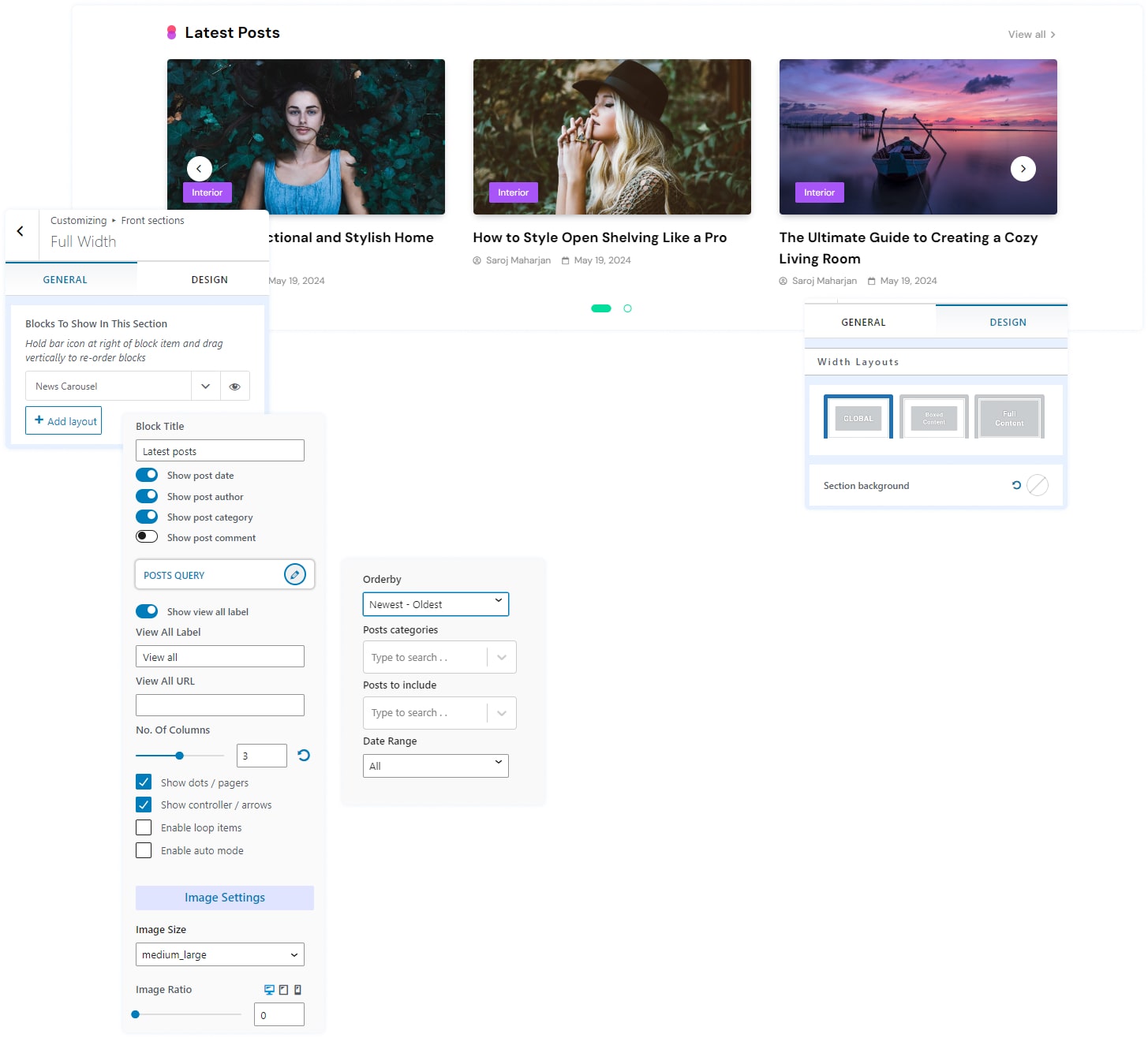Switch to the Design tab beside General

click(x=209, y=280)
